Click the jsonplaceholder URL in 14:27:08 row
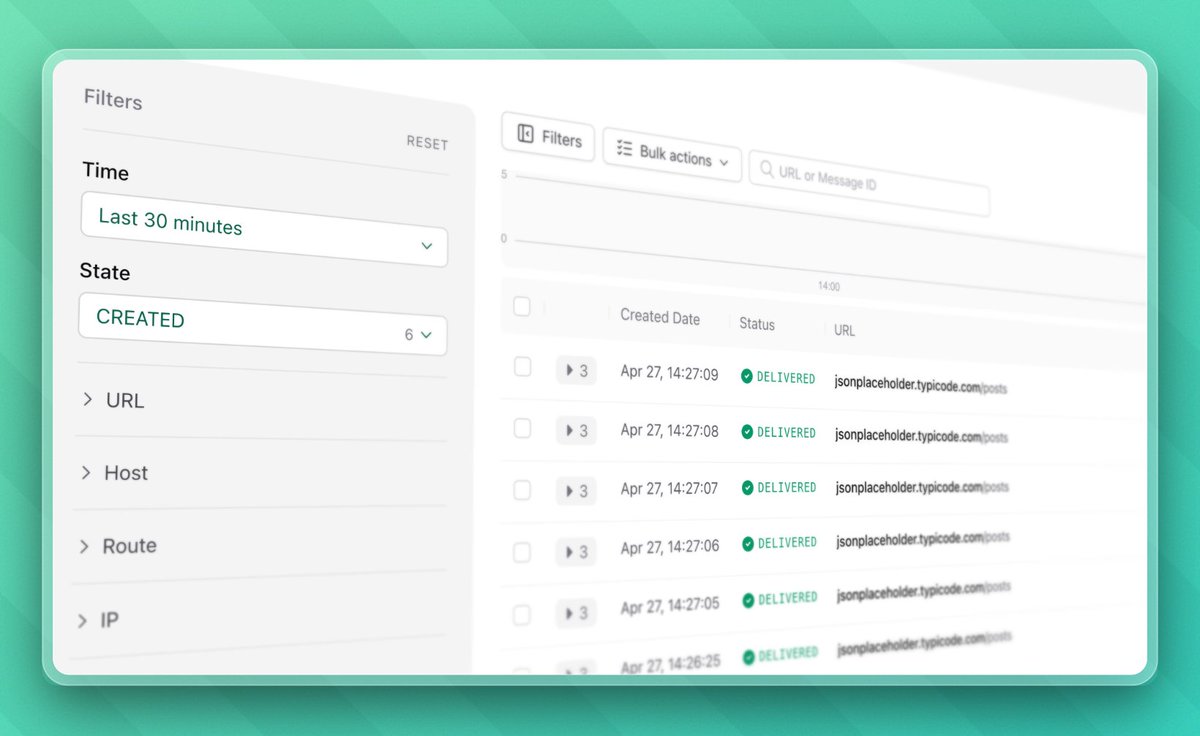This screenshot has height=736, width=1200. tap(921, 435)
